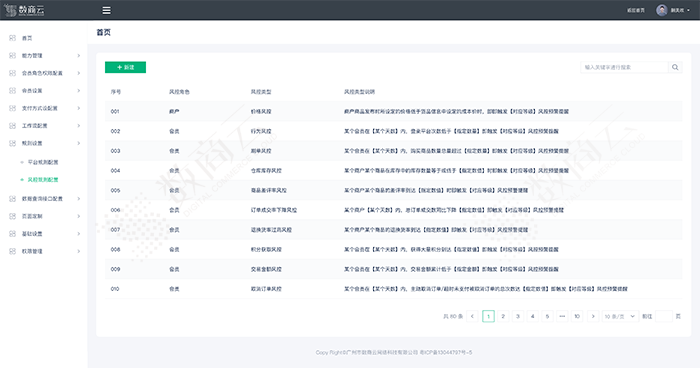Click the pagination ellipsis button
Viewport: 700px width, 368px height.
[562, 316]
